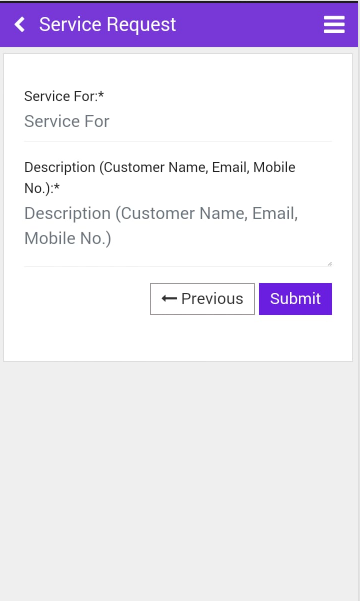Click the underline beneath Service For field
The image size is (360, 601).
click(178, 141)
